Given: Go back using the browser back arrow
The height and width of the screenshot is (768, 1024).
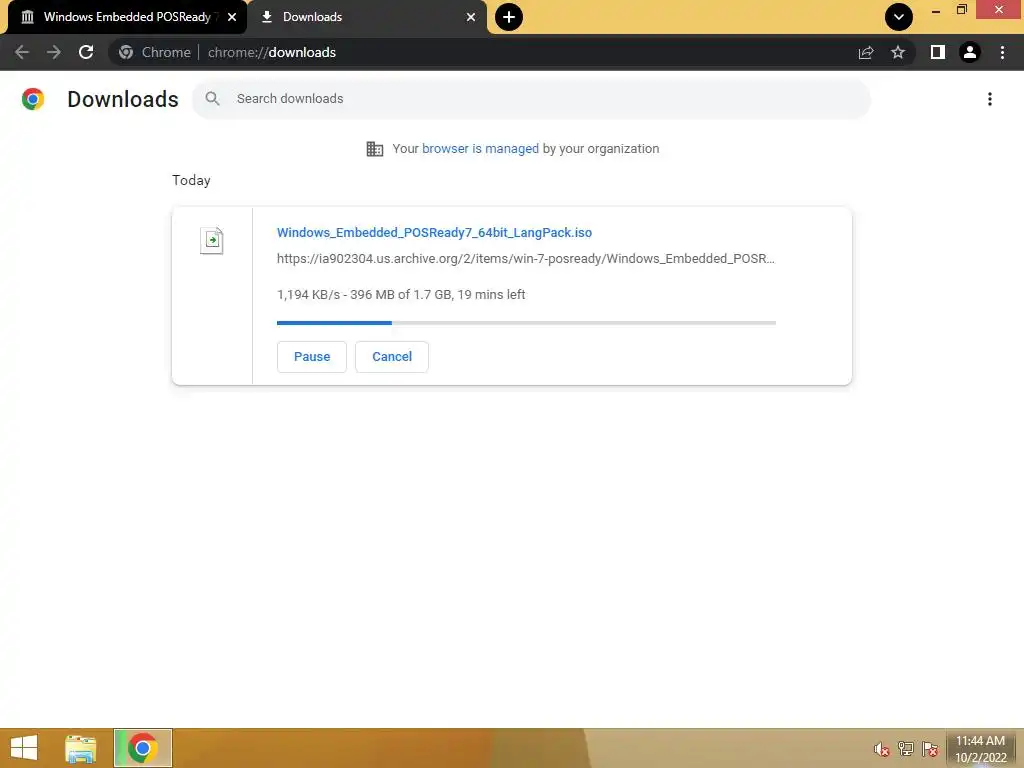Looking at the screenshot, I should click(x=22, y=52).
